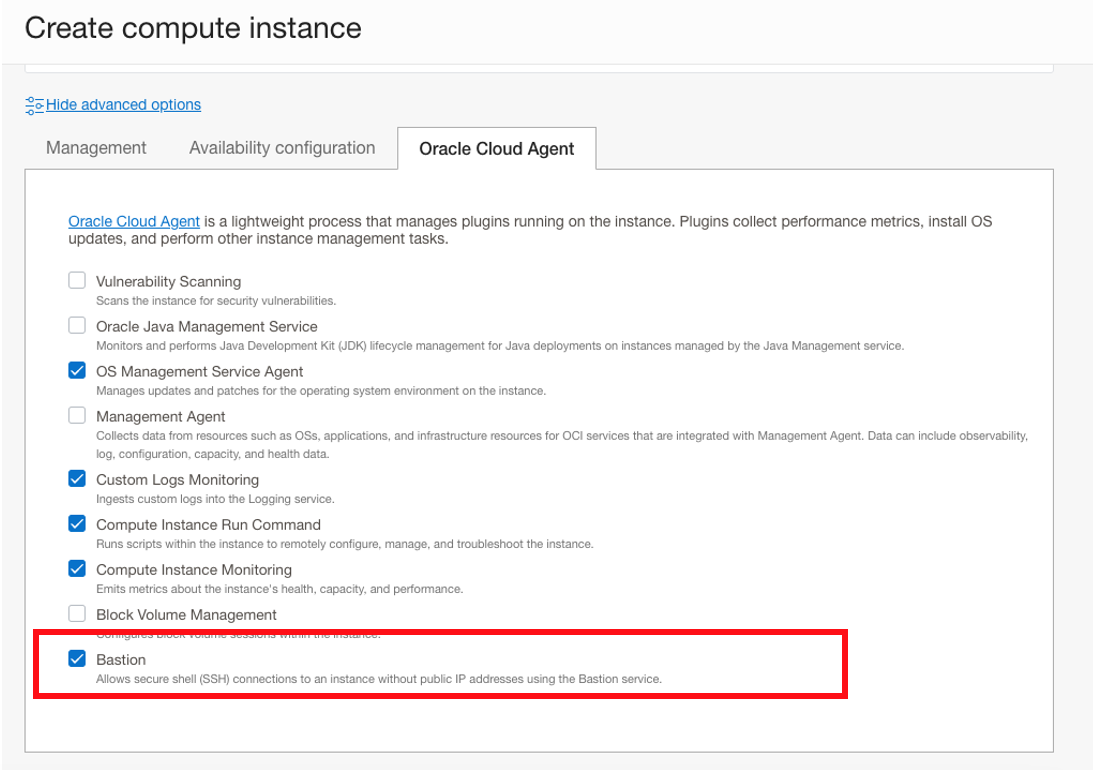
Task: Uncheck the Bastion plugin checkbox
Action: [77, 659]
